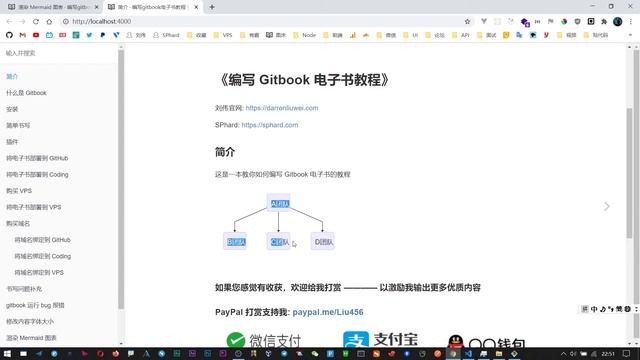Image resolution: width=640 pixels, height=360 pixels.
Task: Click the sidebar search input field
Action: (x=59, y=53)
